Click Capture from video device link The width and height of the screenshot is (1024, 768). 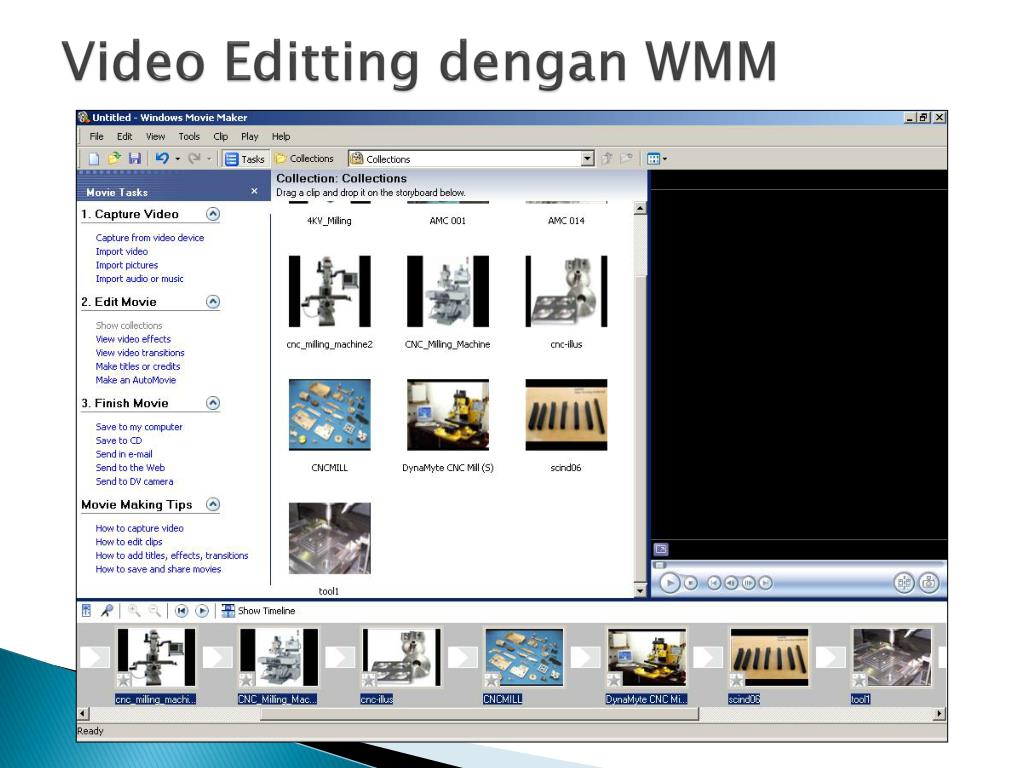150,238
